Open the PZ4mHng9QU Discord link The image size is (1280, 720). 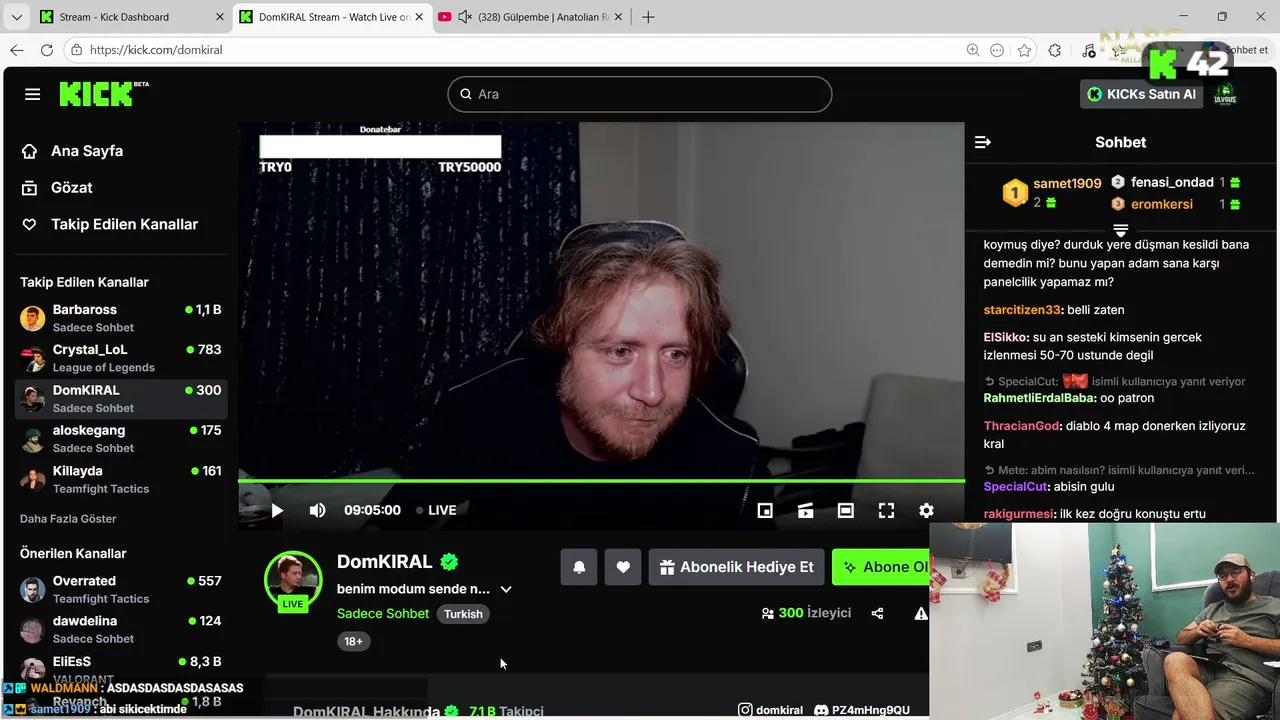tap(862, 710)
